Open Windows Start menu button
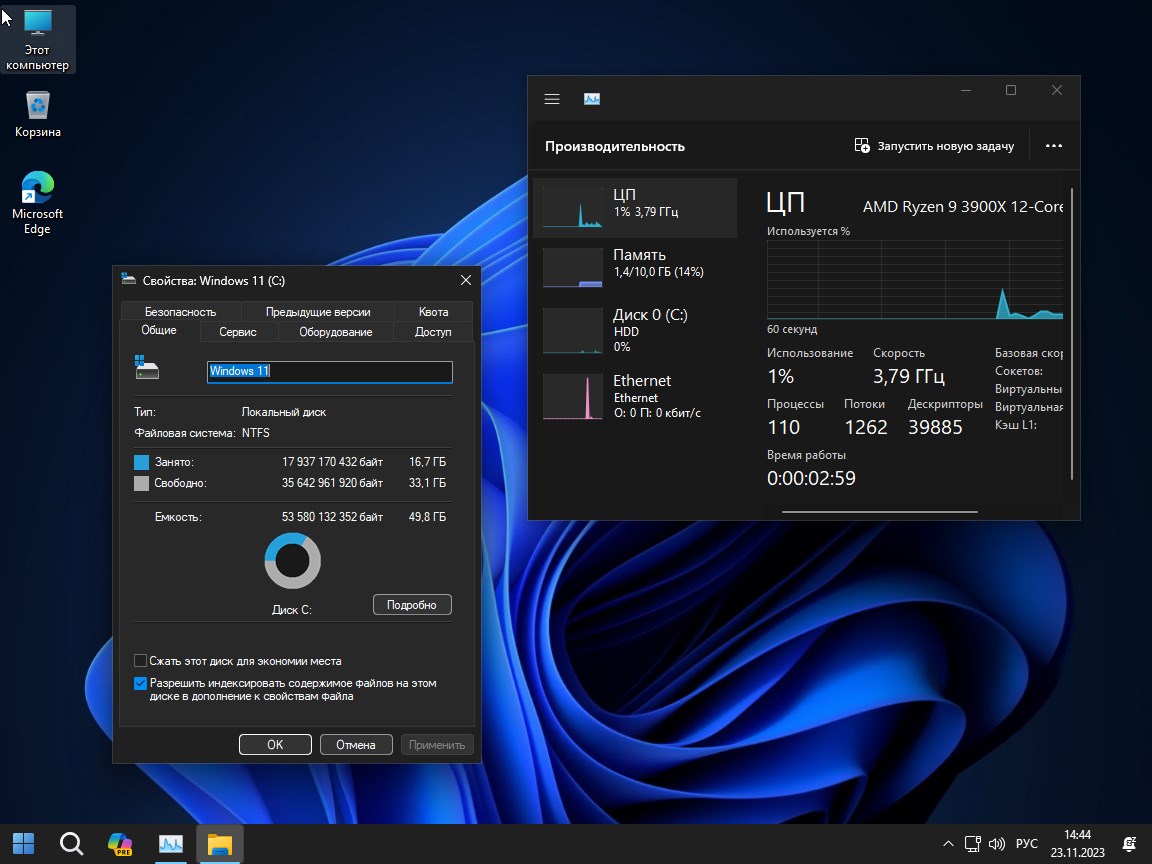Image resolution: width=1152 pixels, height=864 pixels. (x=24, y=844)
